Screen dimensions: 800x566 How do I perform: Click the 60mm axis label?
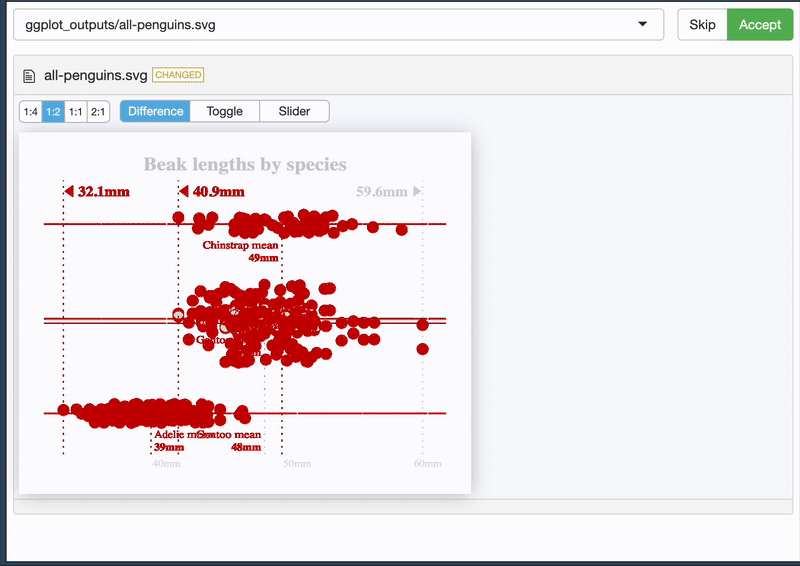pos(427,464)
